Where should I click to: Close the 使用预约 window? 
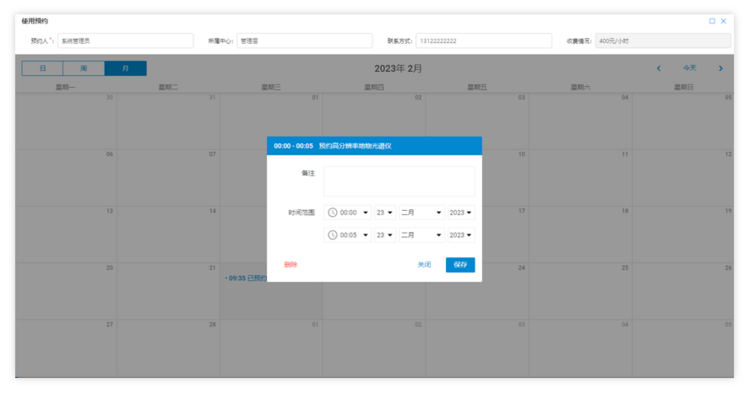click(x=723, y=21)
